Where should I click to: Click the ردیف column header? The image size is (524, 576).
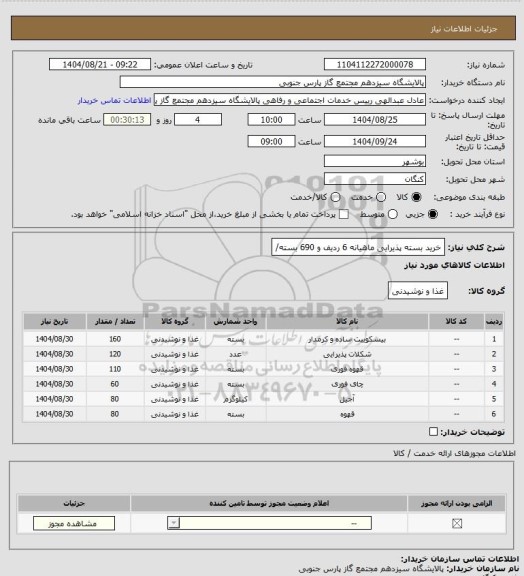pyautogui.click(x=494, y=321)
